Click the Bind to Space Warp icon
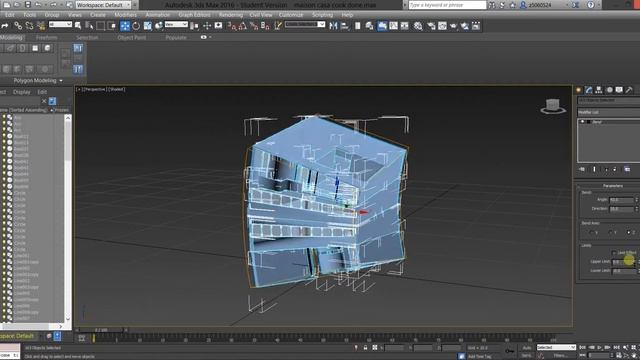This screenshot has height=360, width=640. point(41,26)
